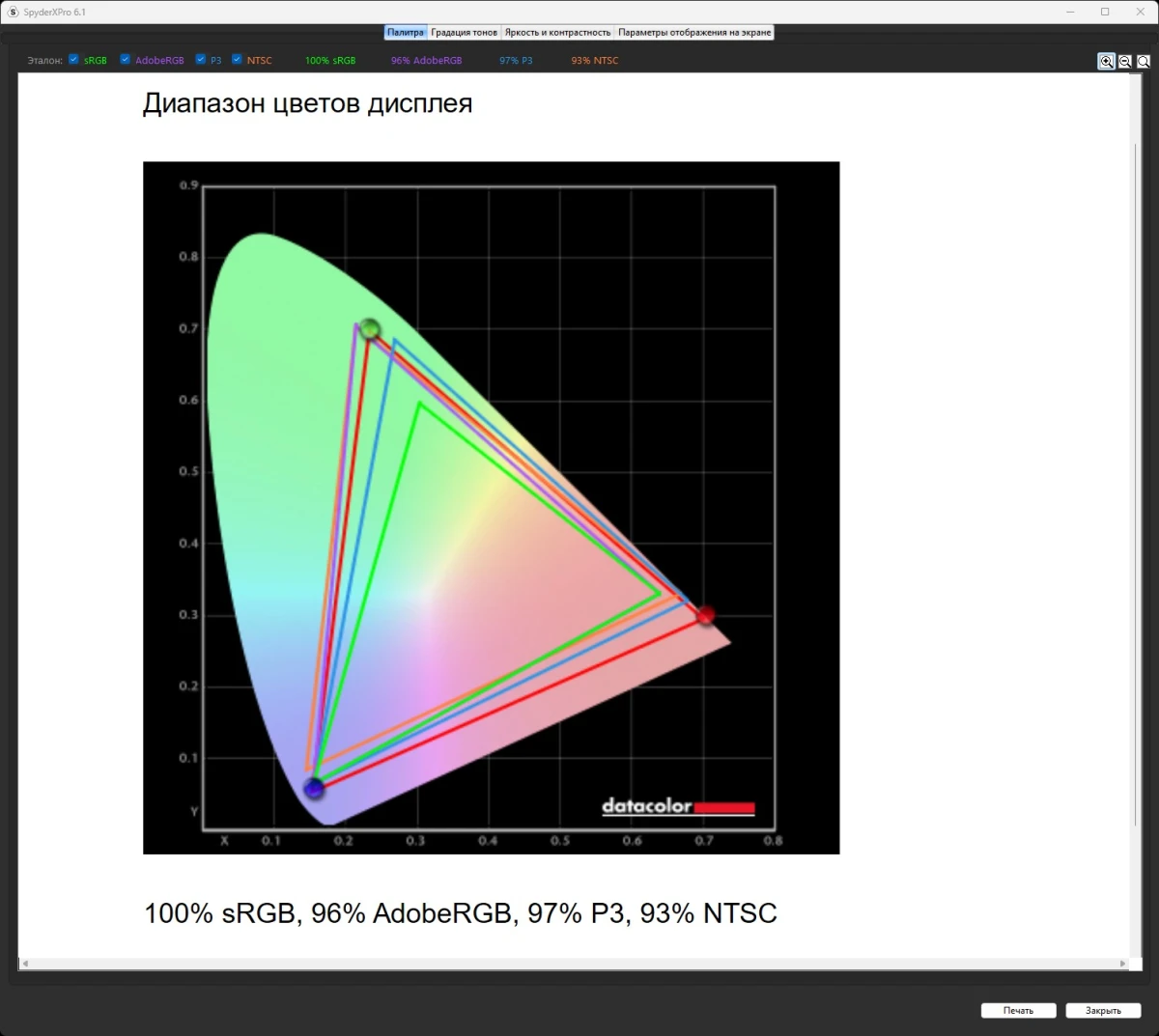Screen dimensions: 1159x1036
Task: Select the Параметры отображения на экране tab
Action: pos(694,32)
